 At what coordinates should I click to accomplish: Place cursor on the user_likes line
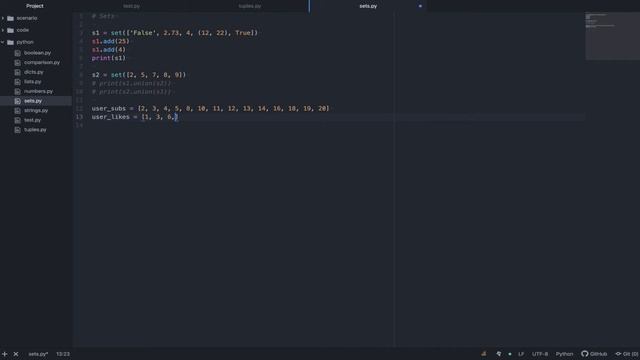[135, 117]
